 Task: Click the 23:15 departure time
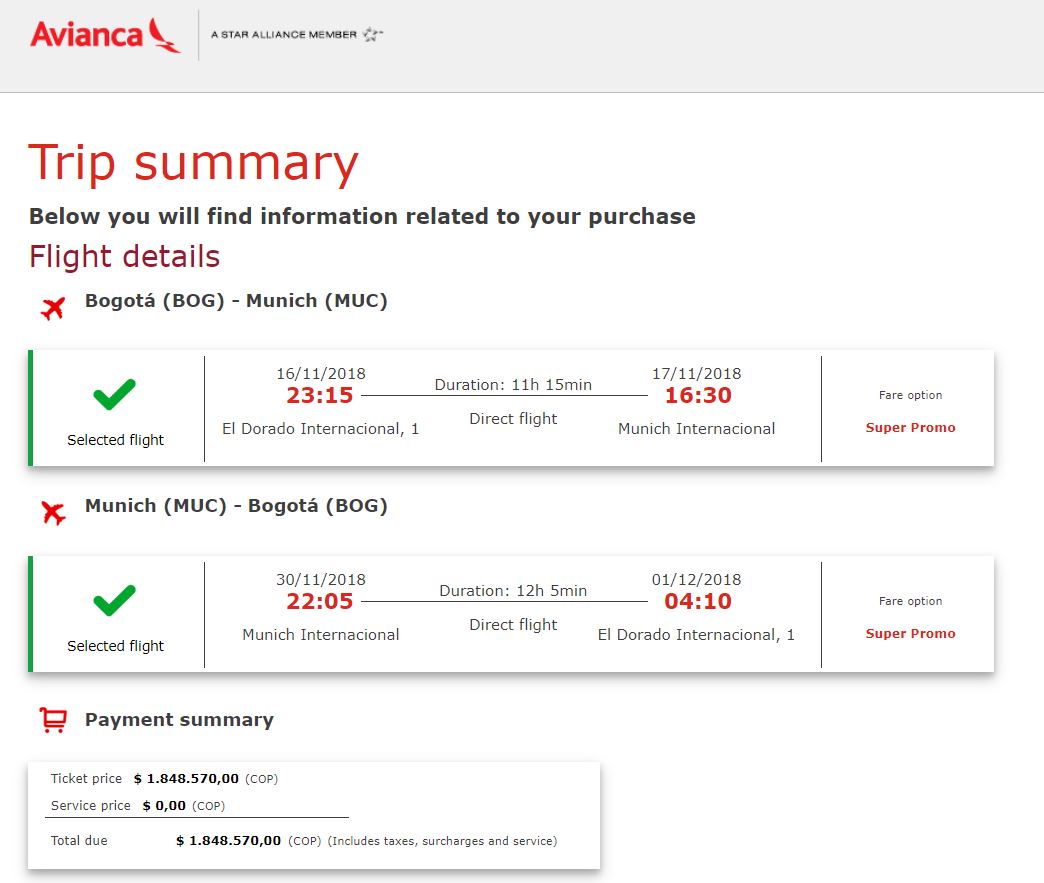tap(320, 396)
